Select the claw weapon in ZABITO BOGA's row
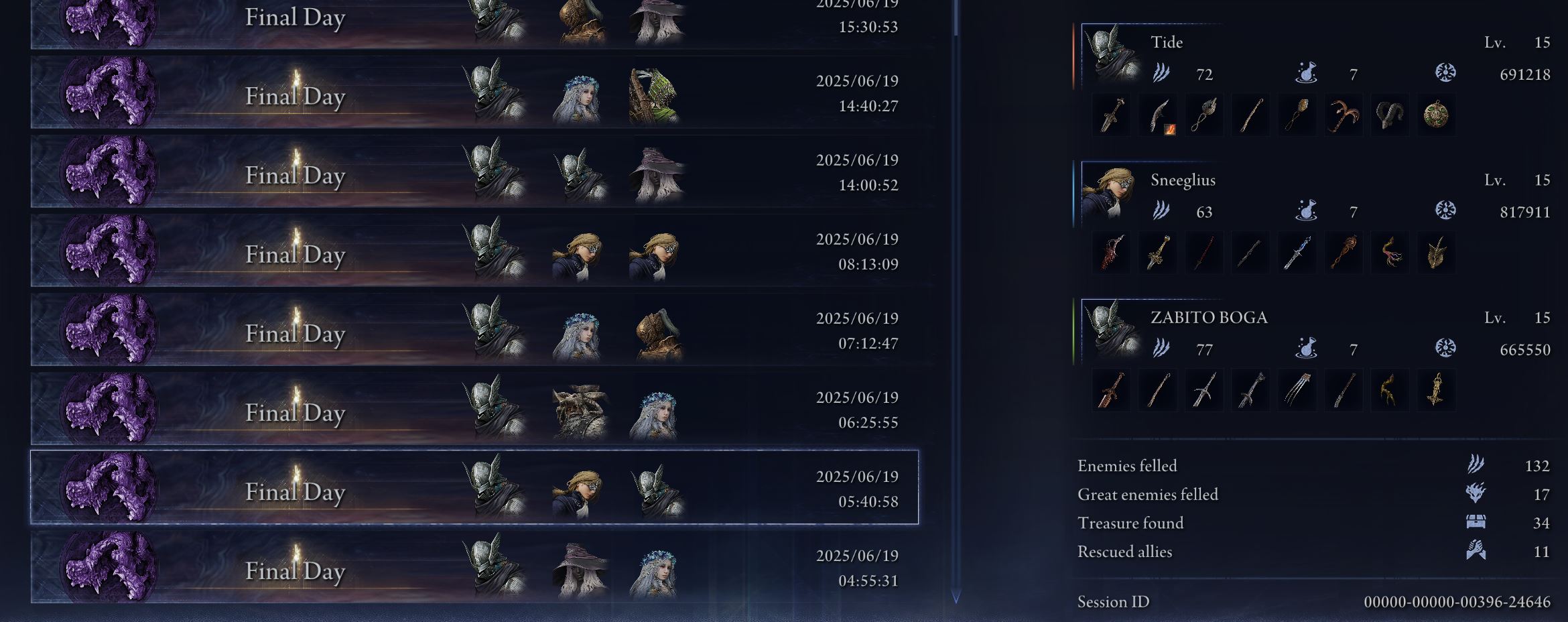Viewport: 1568px width, 622px height. [x=1297, y=390]
